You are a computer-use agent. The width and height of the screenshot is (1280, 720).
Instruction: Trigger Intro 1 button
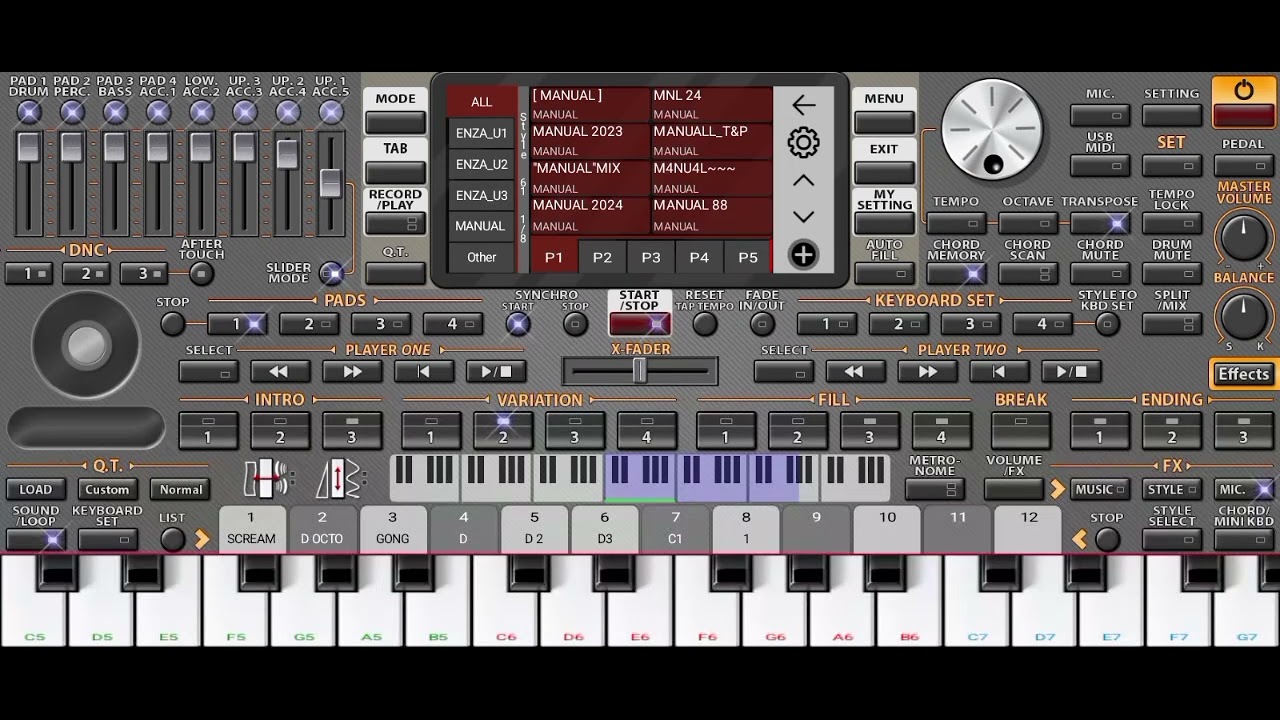tap(208, 430)
